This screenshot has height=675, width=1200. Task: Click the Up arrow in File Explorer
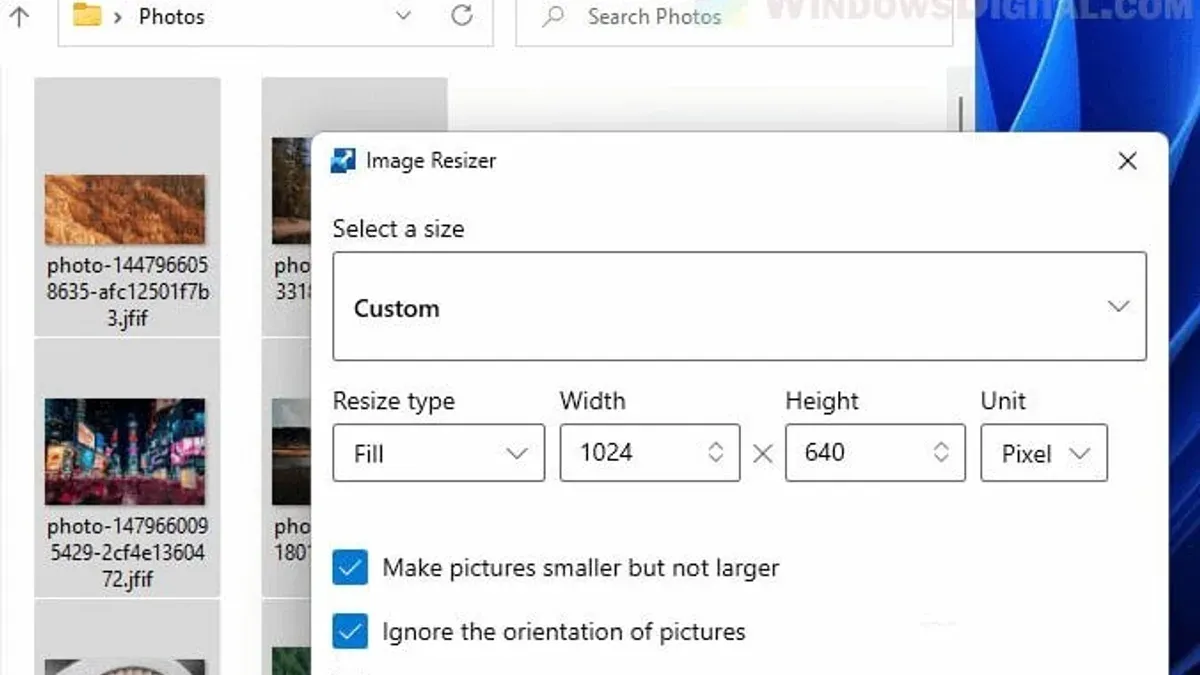pyautogui.click(x=19, y=16)
